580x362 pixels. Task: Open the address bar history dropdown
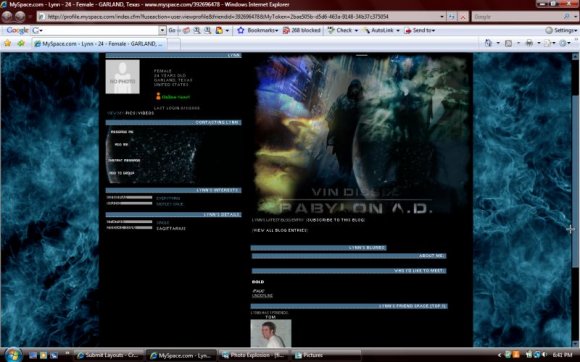442,17
